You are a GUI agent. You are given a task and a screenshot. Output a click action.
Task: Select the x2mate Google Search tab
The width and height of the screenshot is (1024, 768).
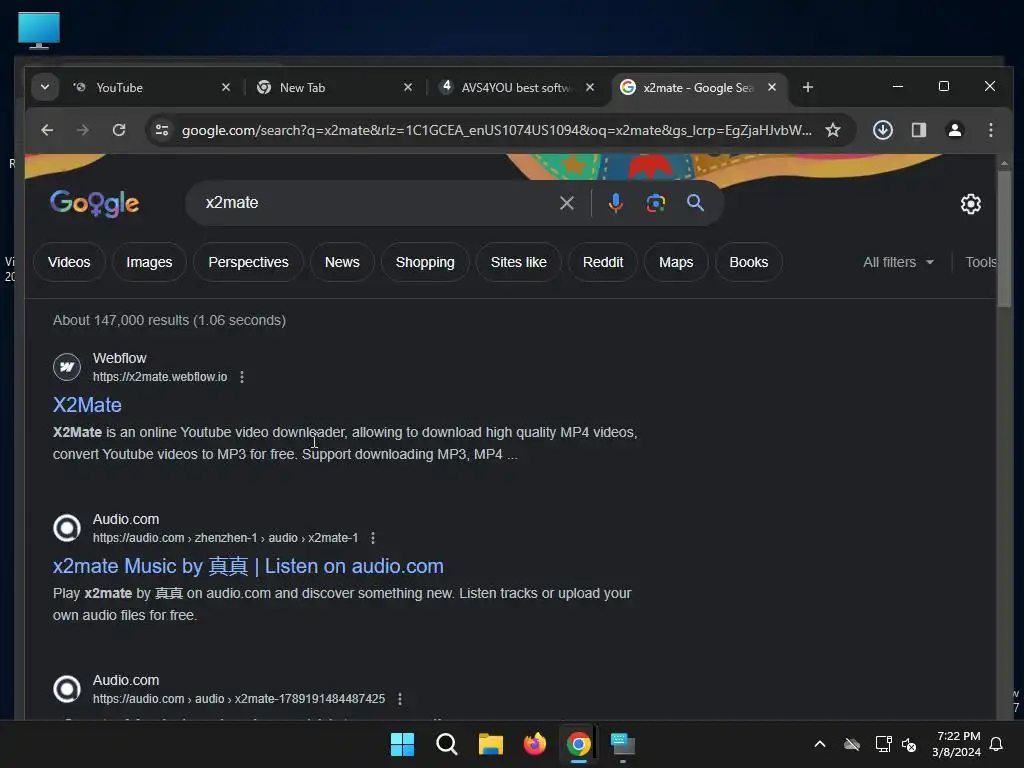point(699,87)
